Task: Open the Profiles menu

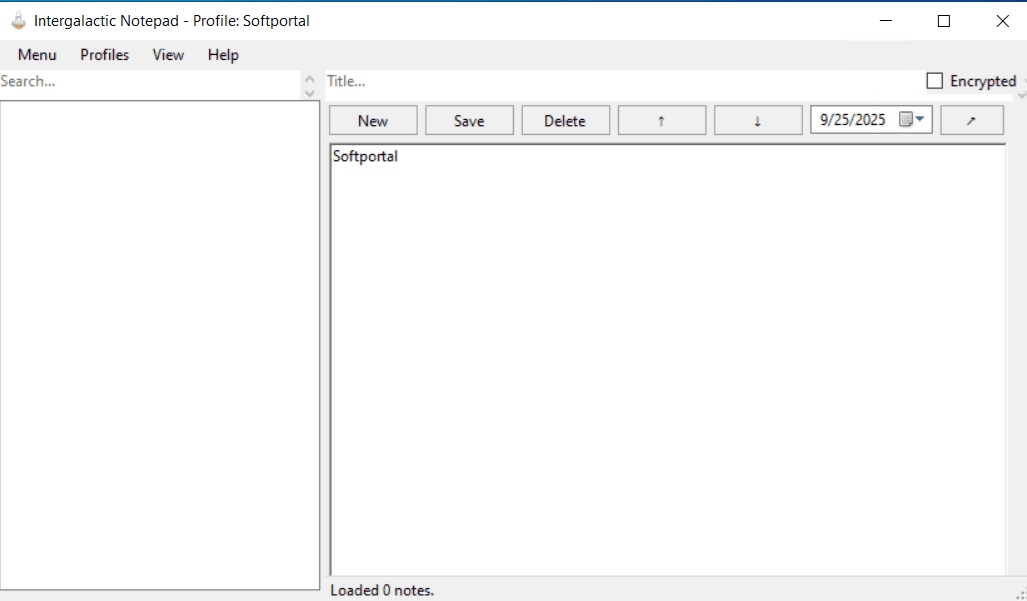Action: point(105,55)
